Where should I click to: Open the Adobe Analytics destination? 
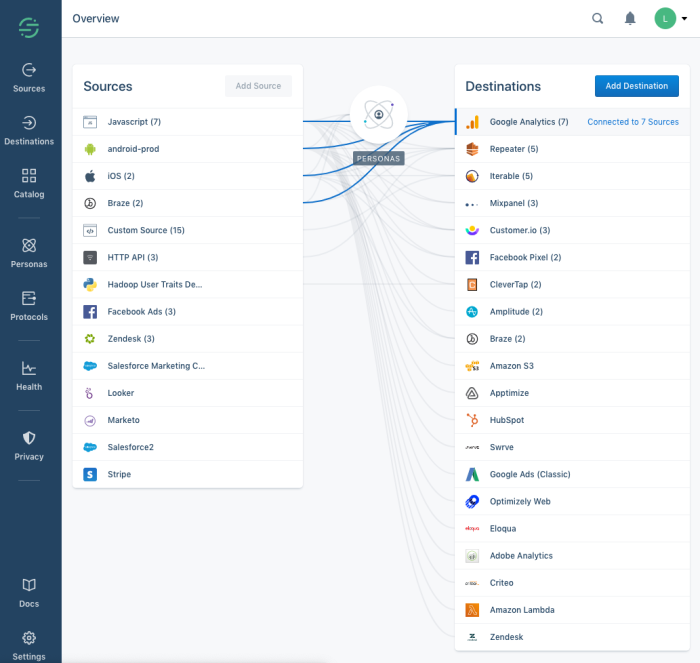click(572, 555)
